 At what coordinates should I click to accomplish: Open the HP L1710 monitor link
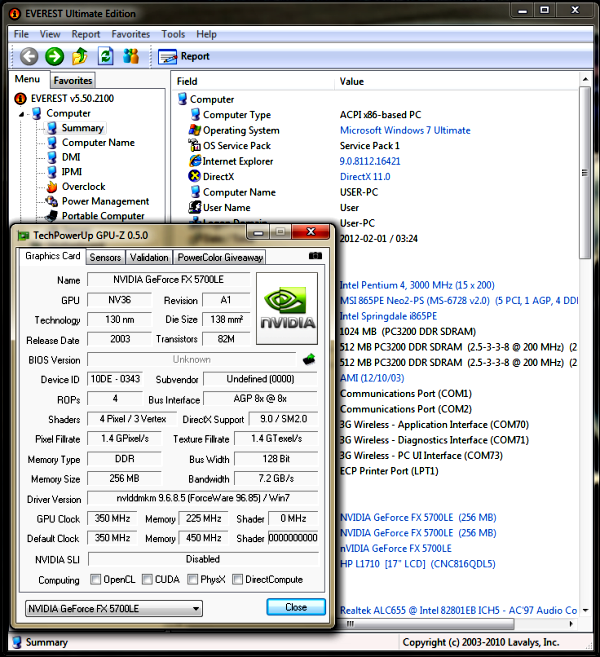(x=417, y=564)
